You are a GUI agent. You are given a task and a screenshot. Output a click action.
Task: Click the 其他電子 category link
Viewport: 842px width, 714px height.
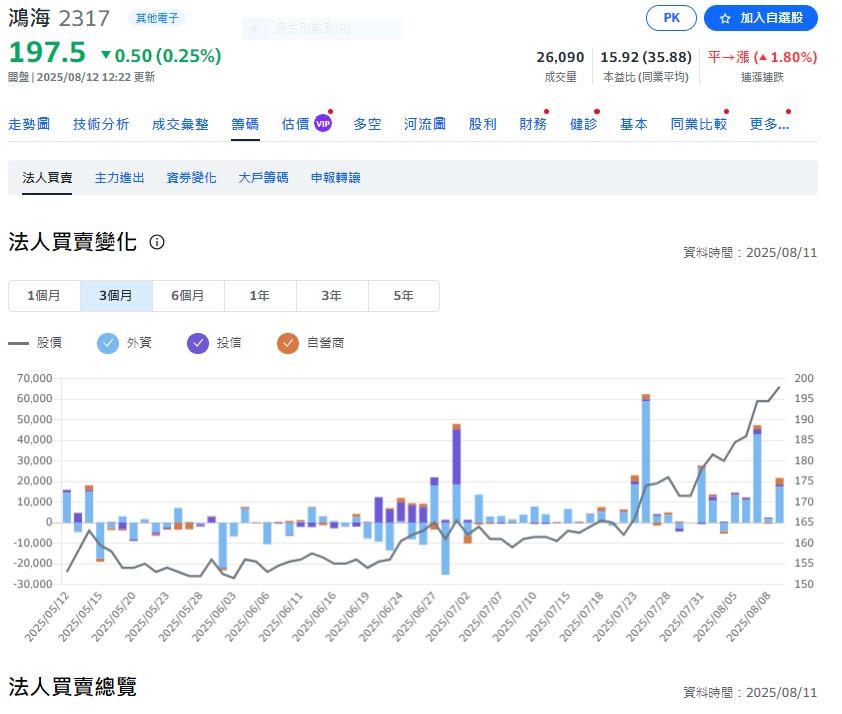tap(156, 17)
